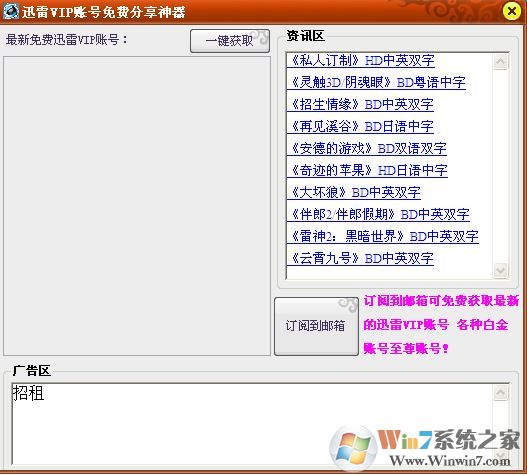Open link 《伴郎2/伴郎假期》BD中英双字

[x=379, y=214]
